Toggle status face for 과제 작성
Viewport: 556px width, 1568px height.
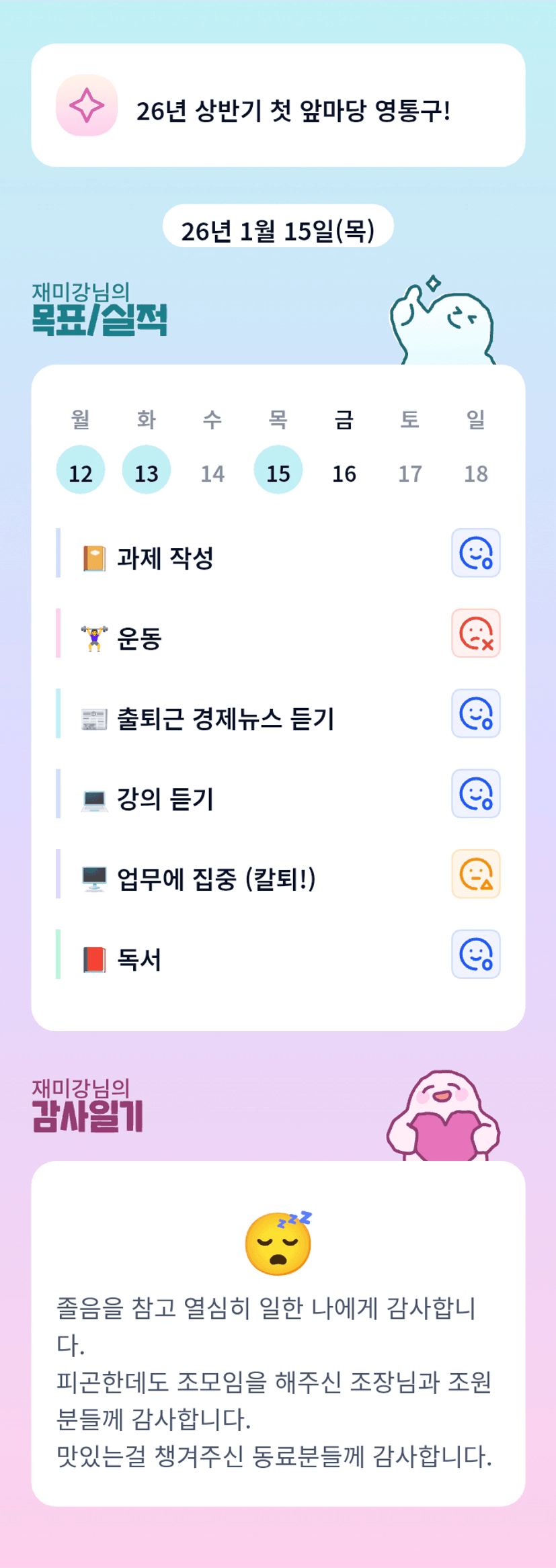click(x=475, y=553)
